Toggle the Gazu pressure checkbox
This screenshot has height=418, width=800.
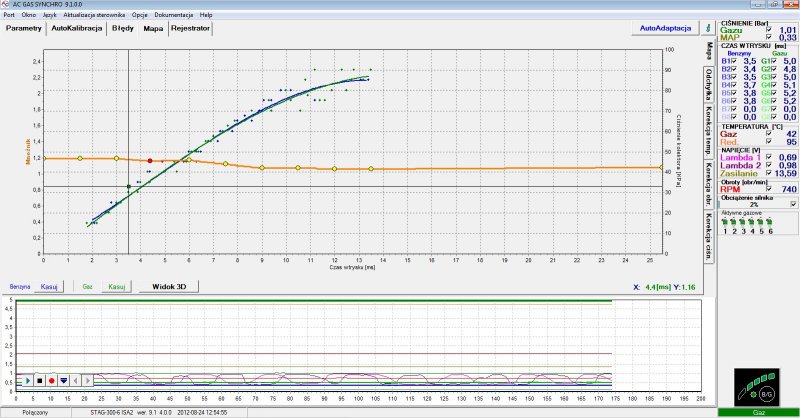click(769, 30)
